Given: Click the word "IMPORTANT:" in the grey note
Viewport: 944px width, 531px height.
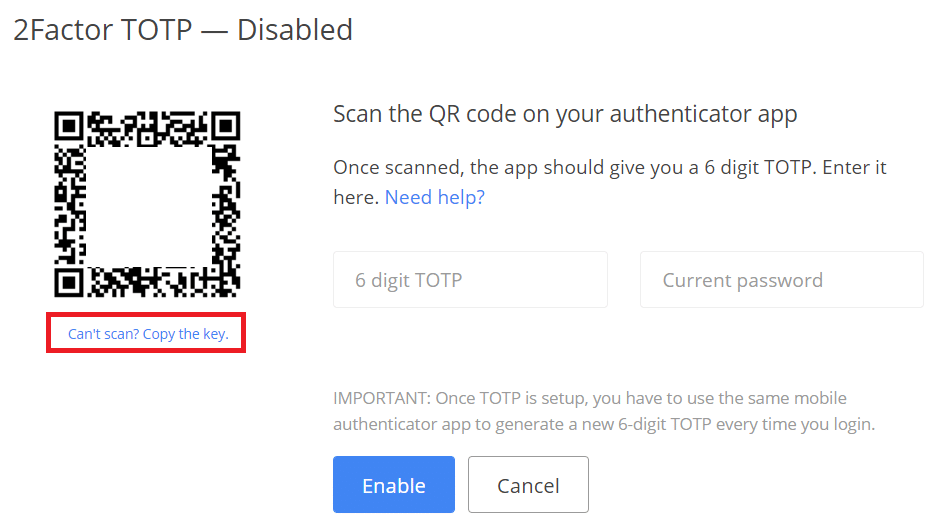Looking at the screenshot, I should [x=382, y=399].
